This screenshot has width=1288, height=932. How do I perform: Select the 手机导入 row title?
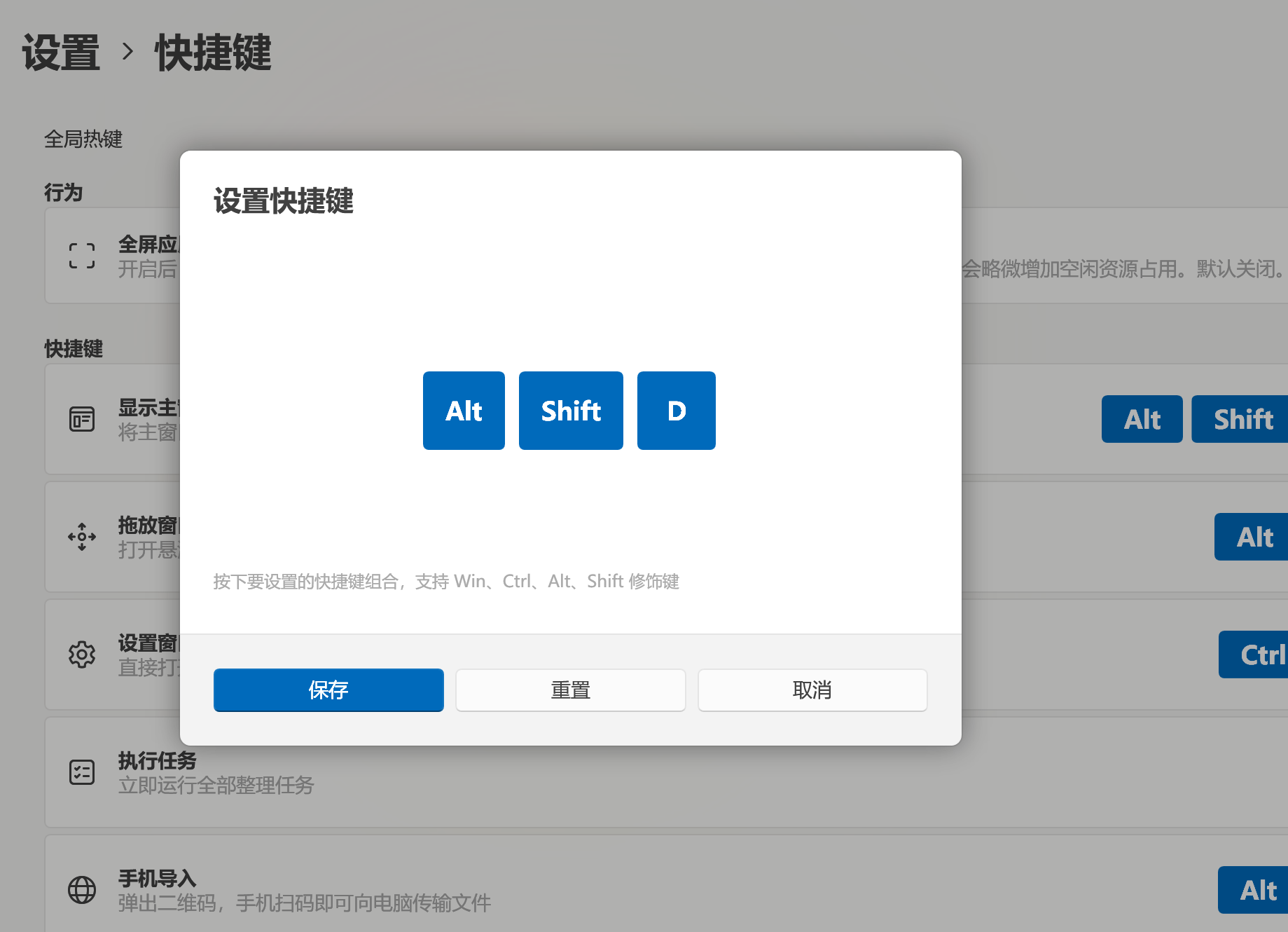[x=158, y=878]
